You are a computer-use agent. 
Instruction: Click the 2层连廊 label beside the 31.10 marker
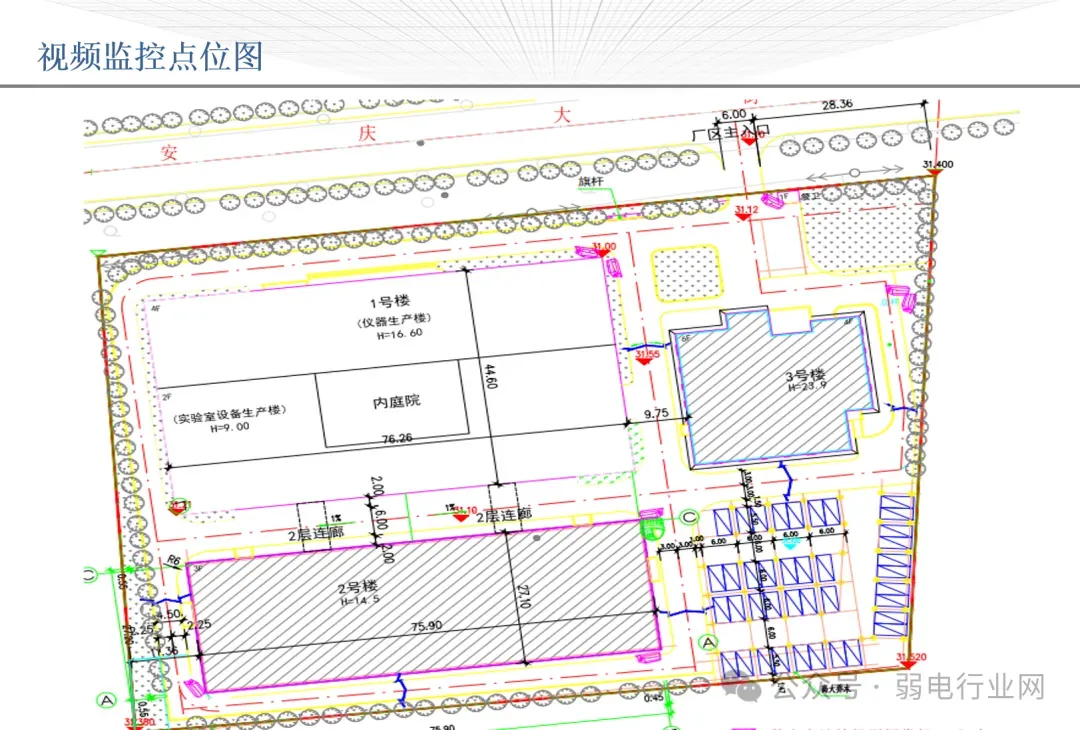[x=504, y=514]
